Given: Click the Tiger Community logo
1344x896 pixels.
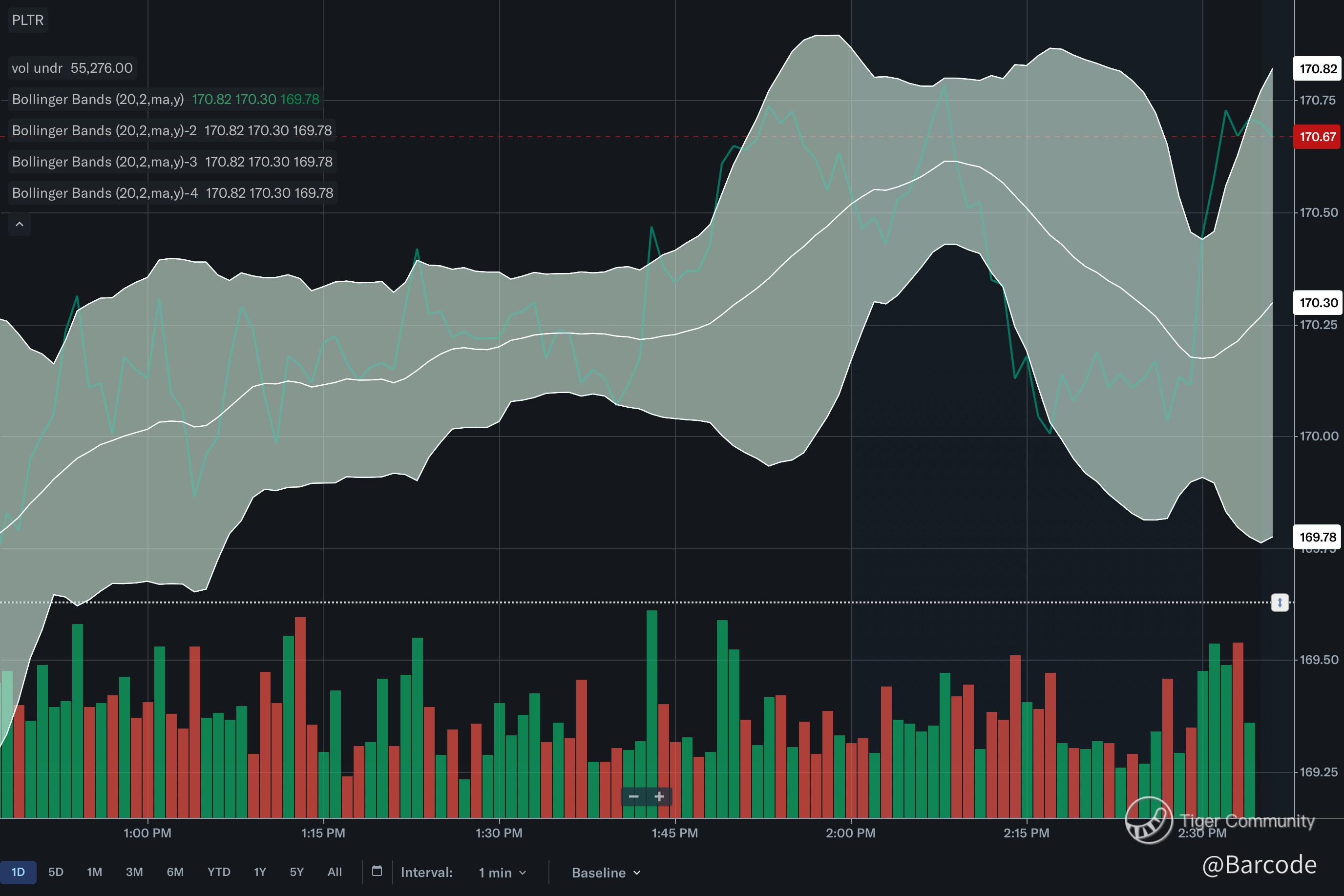Looking at the screenshot, I should (x=1149, y=821).
